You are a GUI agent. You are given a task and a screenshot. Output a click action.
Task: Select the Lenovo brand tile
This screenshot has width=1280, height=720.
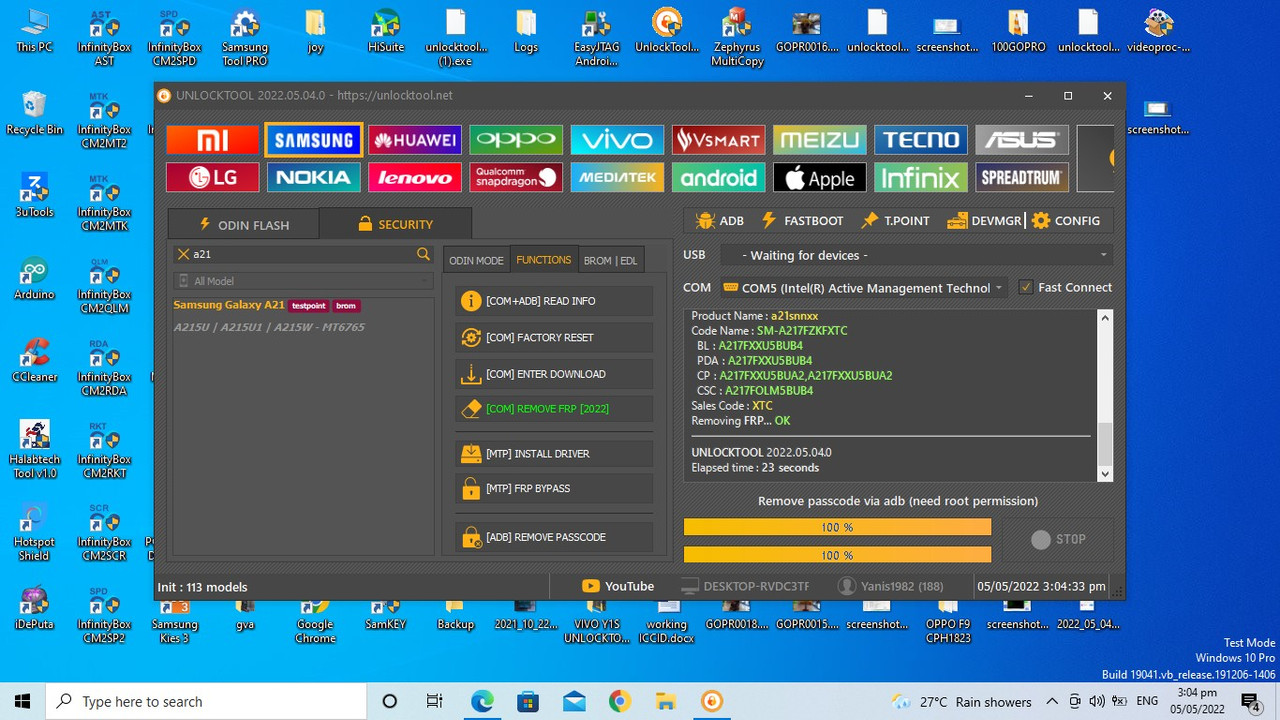point(415,178)
